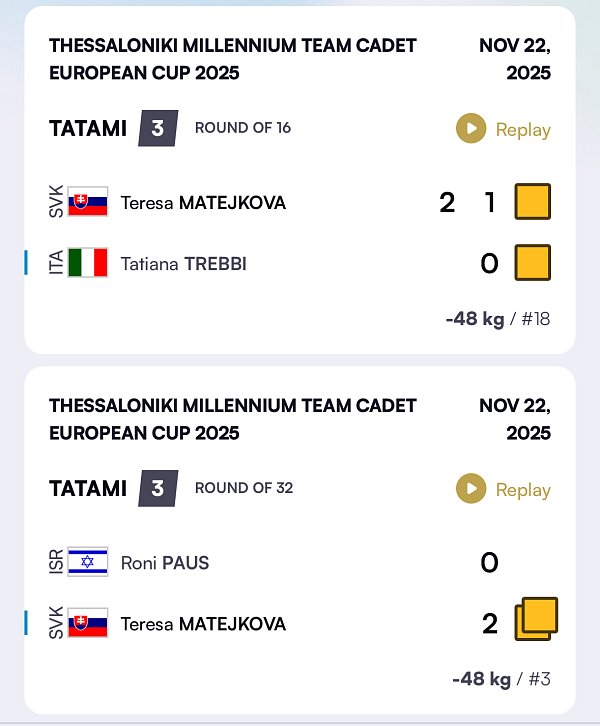Click Tatiana Trebbi's yellow penalty card
The image size is (600, 726).
click(x=532, y=263)
